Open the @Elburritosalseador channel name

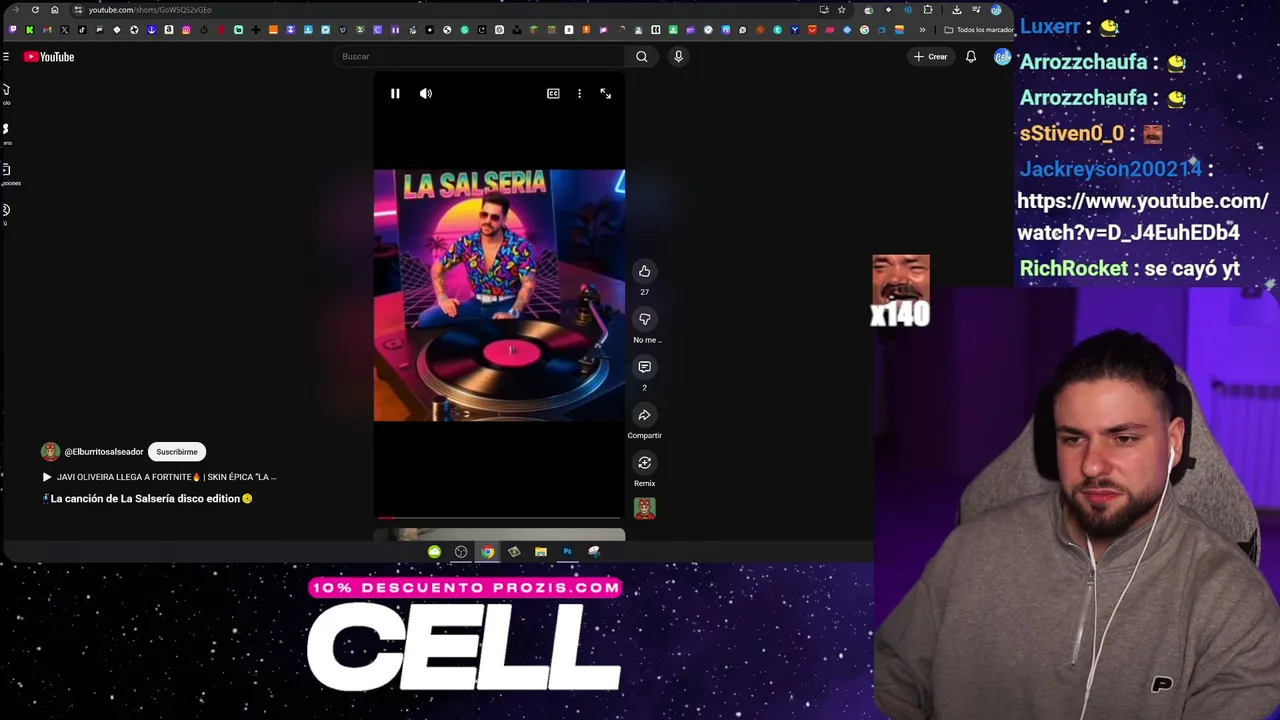[104, 452]
